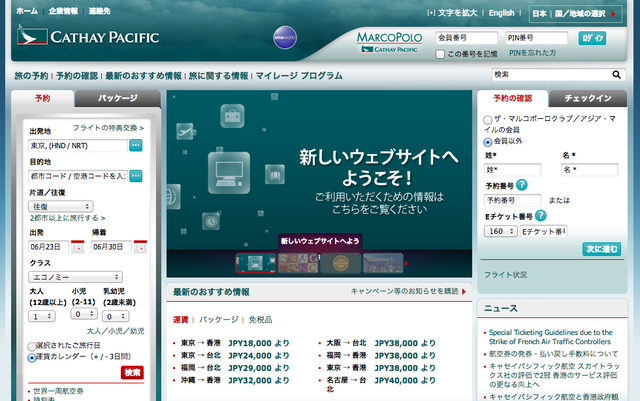Viewport: 640px width, 401px height.
Task: Click red 検索 flight search button
Action: pos(132,372)
